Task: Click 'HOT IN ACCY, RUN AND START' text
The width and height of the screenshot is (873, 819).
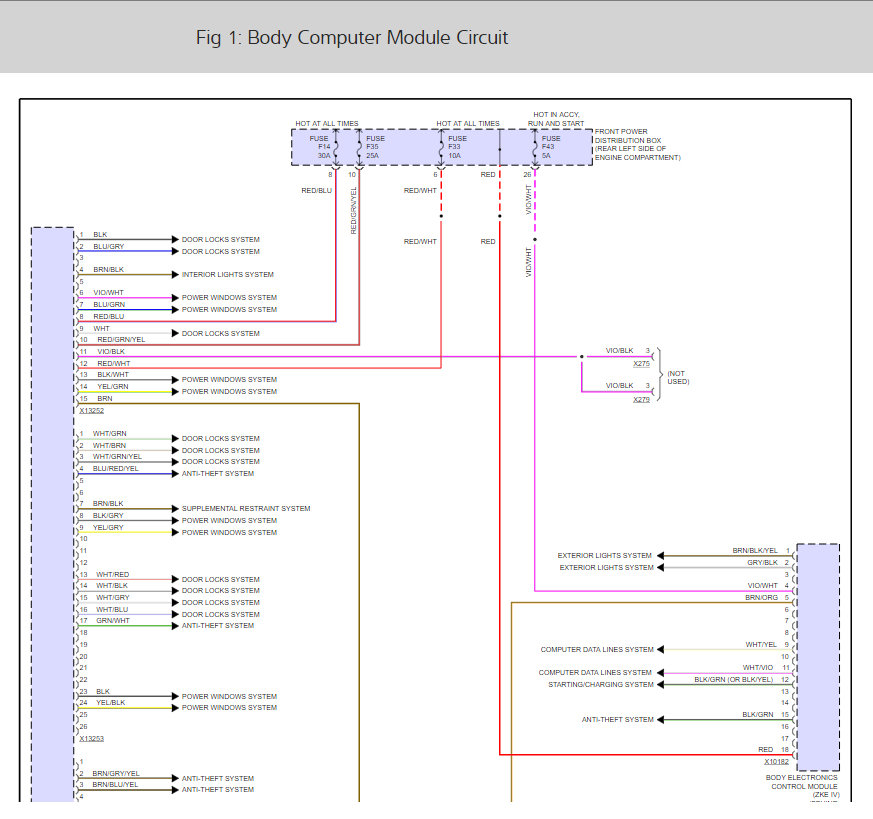Action: tap(556, 119)
